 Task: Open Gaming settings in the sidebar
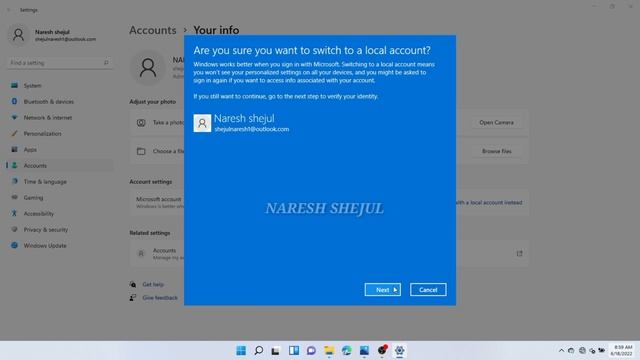click(60, 198)
